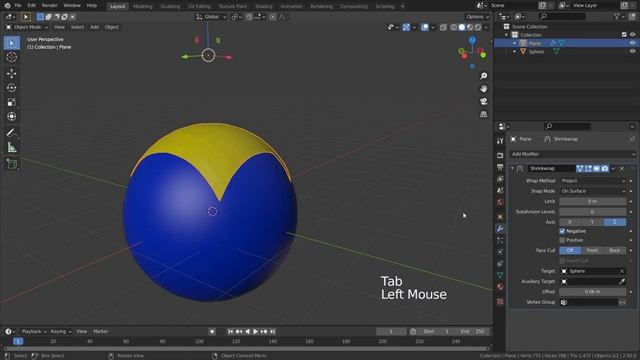640x360 pixels.
Task: Select the Move tool
Action: click(x=11, y=73)
